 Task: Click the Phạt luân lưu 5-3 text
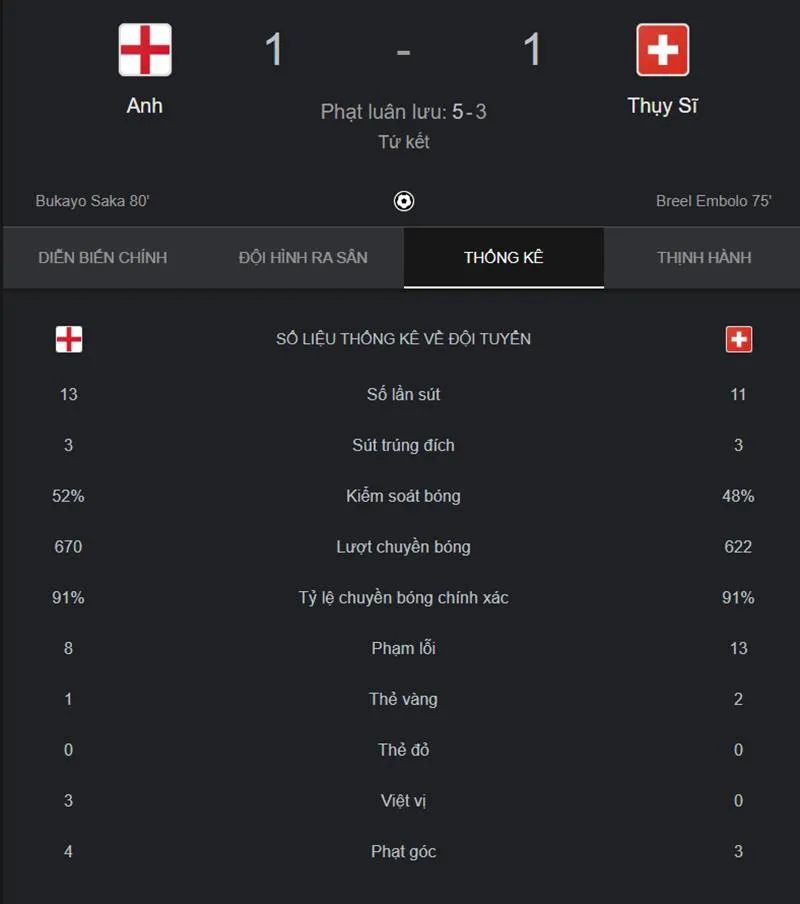pyautogui.click(x=403, y=112)
